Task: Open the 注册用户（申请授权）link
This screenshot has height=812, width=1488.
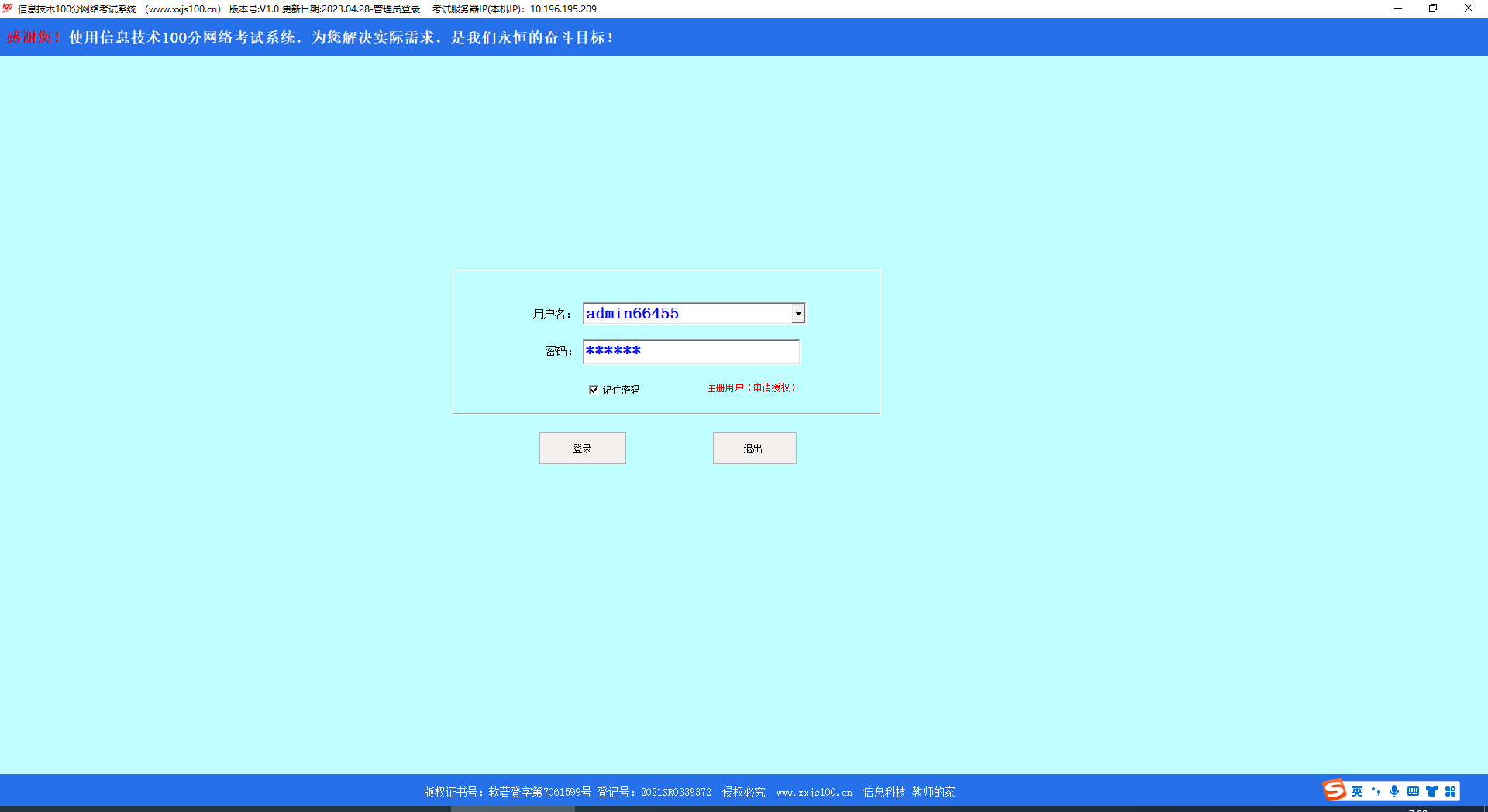Action: click(751, 387)
